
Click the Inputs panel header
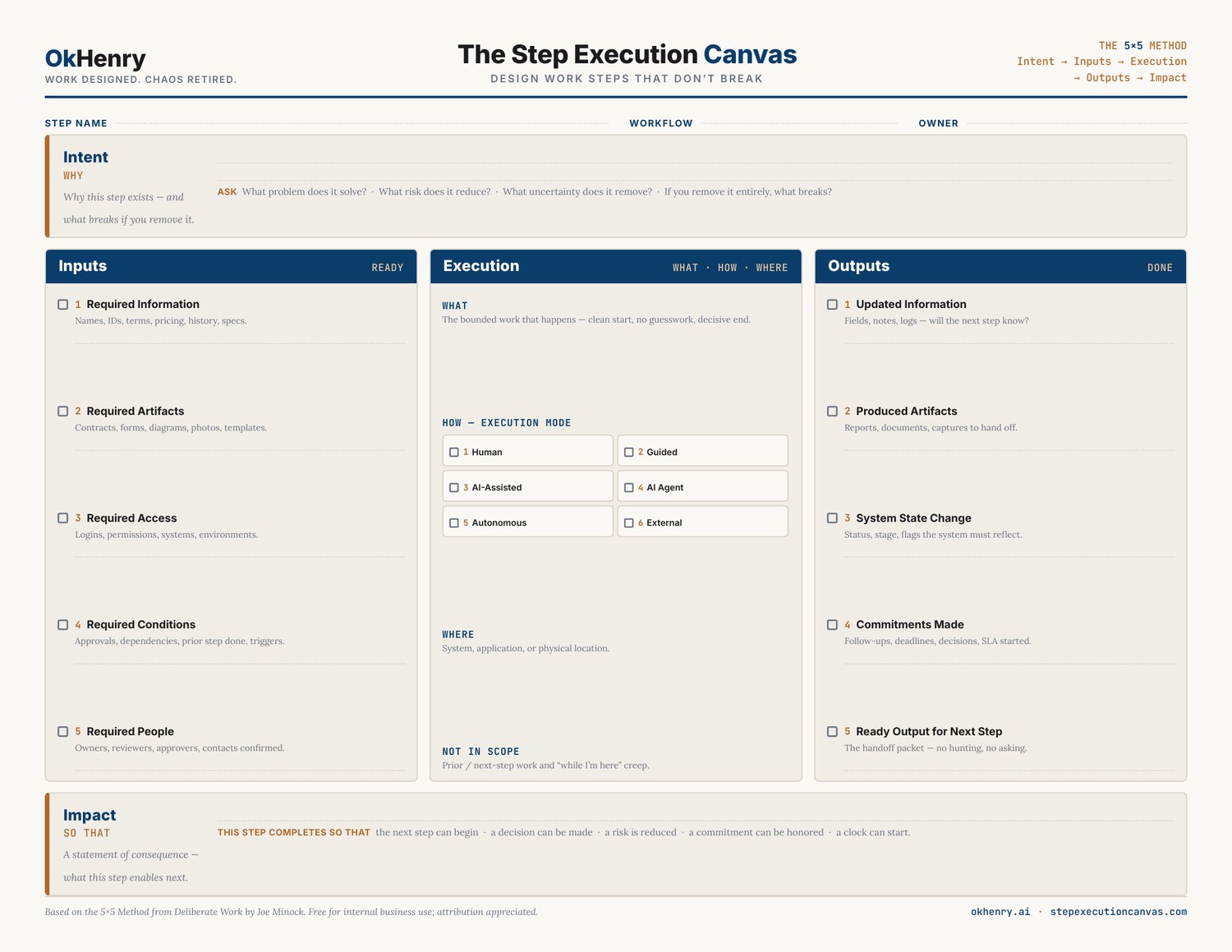[x=231, y=267]
